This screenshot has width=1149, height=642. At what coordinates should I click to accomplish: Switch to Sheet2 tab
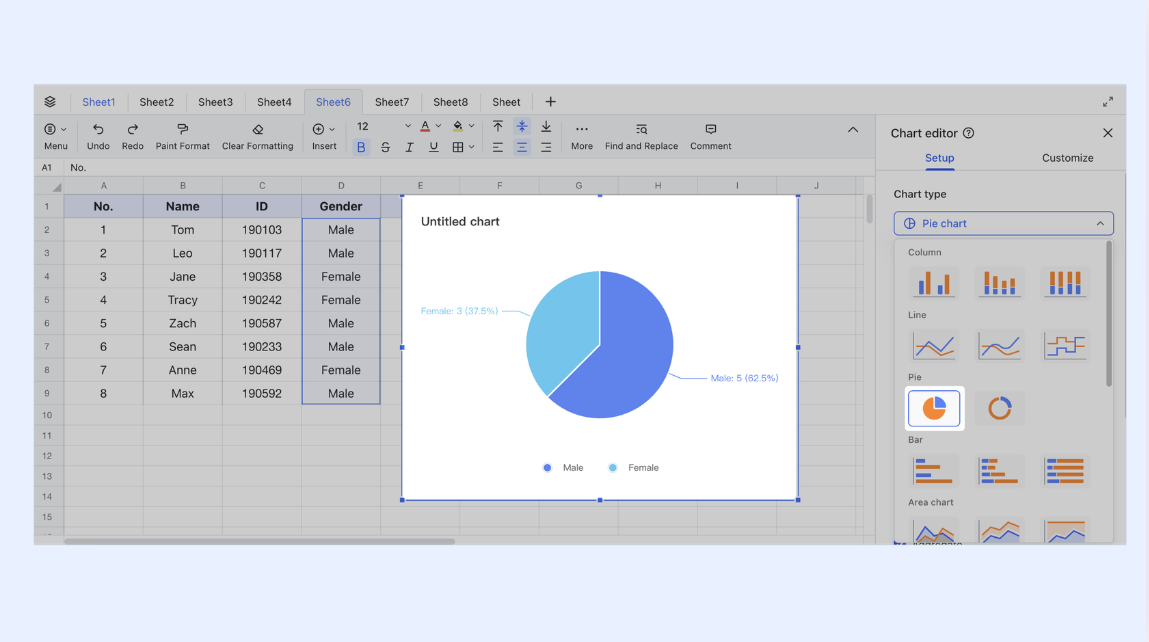pyautogui.click(x=157, y=102)
